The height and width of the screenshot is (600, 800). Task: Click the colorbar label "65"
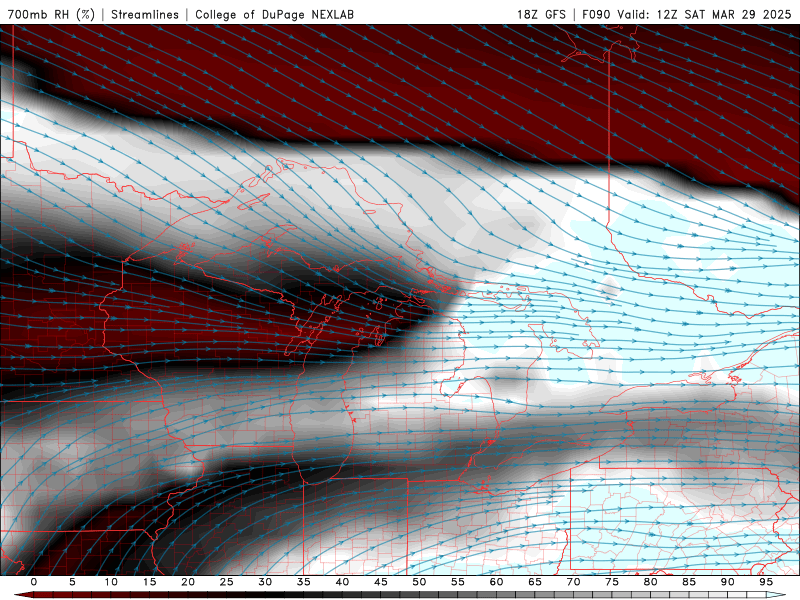click(535, 582)
